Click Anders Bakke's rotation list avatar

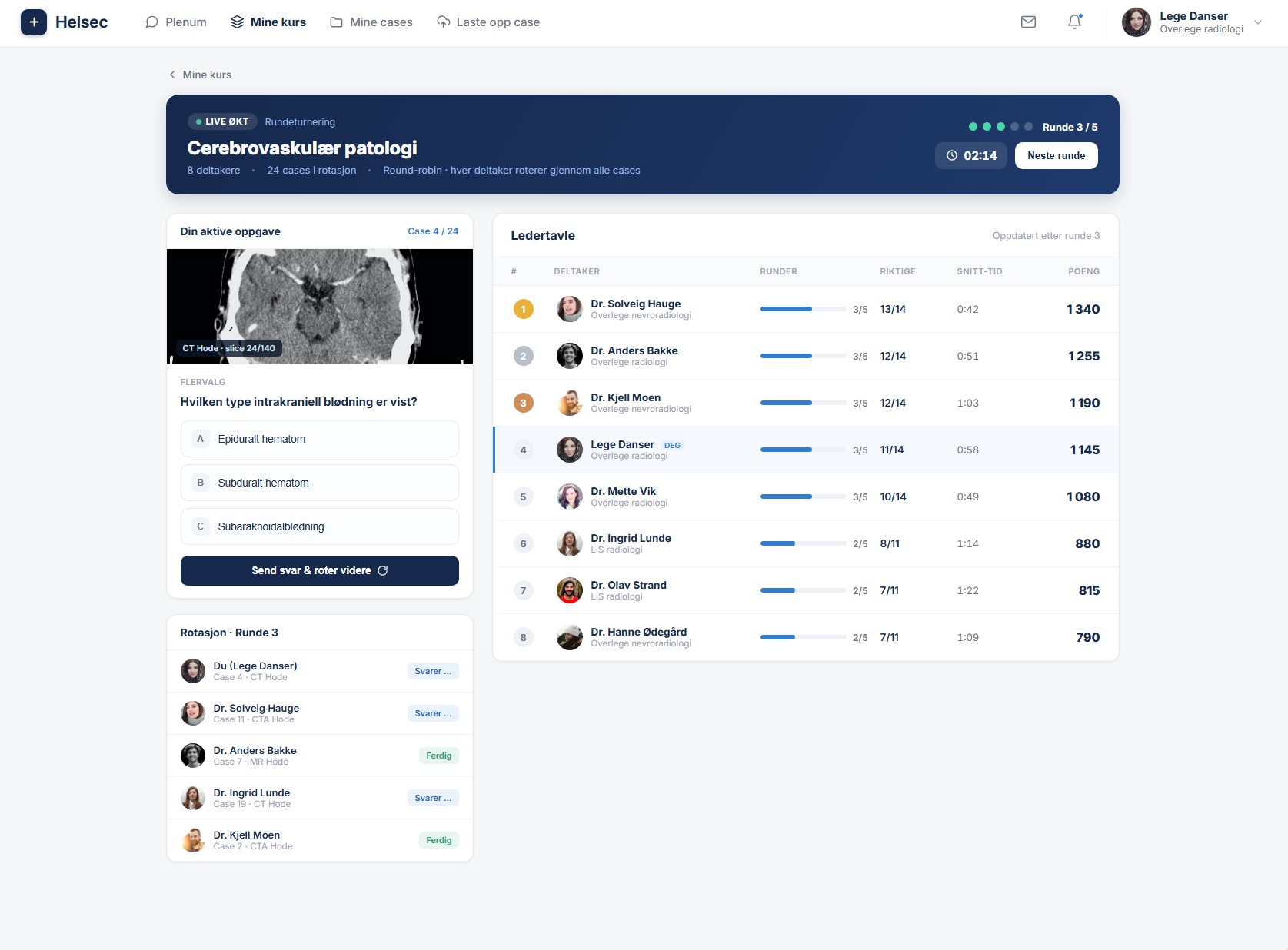193,756
